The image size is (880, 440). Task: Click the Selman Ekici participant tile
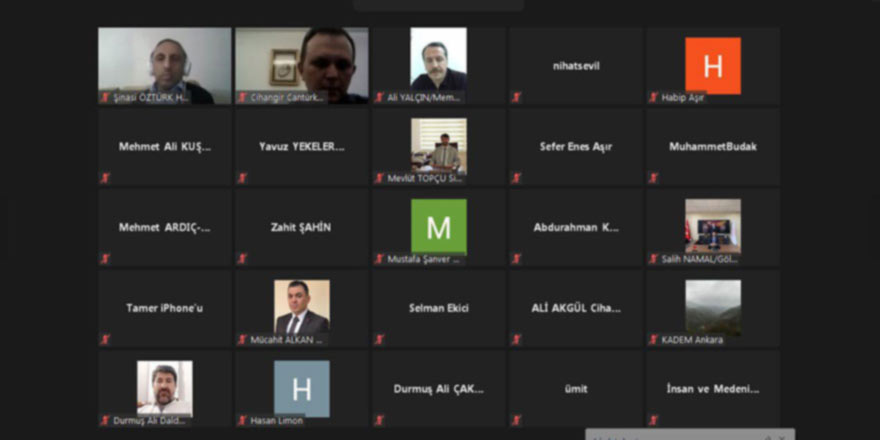[x=439, y=308]
